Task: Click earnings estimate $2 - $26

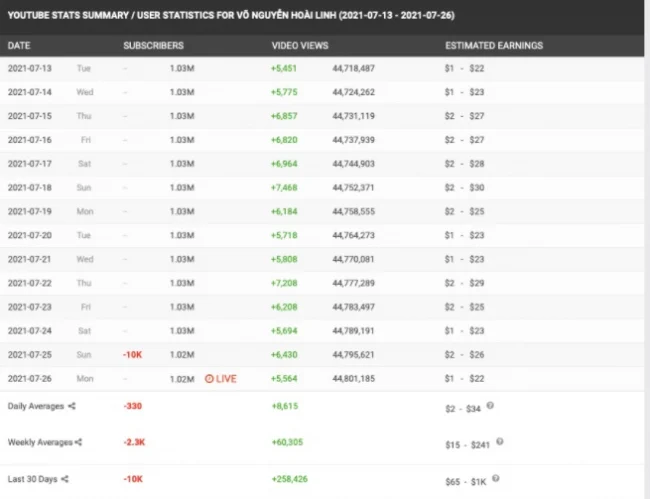Action: point(464,355)
